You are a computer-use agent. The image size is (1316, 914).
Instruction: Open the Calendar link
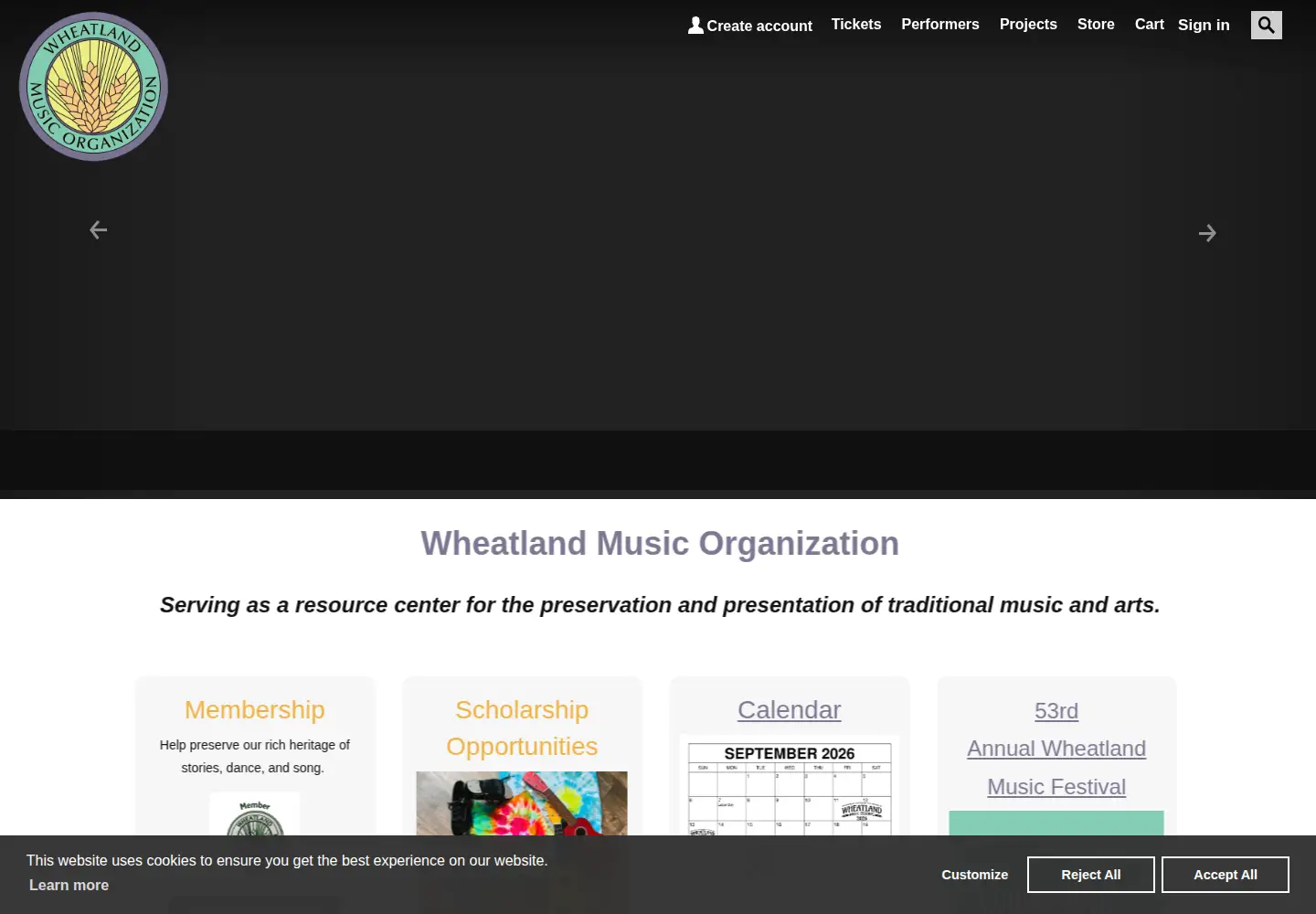(x=790, y=710)
